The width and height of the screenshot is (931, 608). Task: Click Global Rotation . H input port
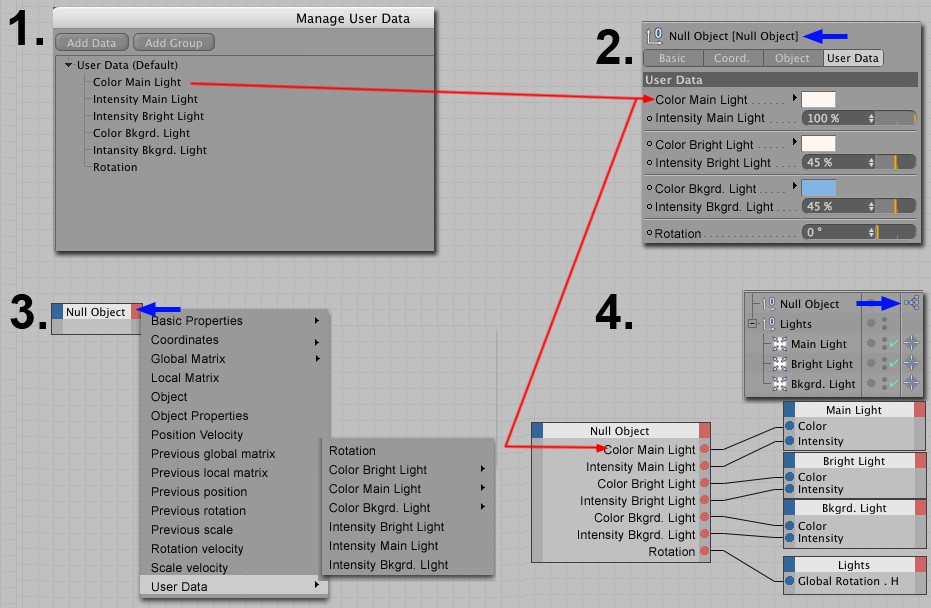pyautogui.click(x=790, y=581)
